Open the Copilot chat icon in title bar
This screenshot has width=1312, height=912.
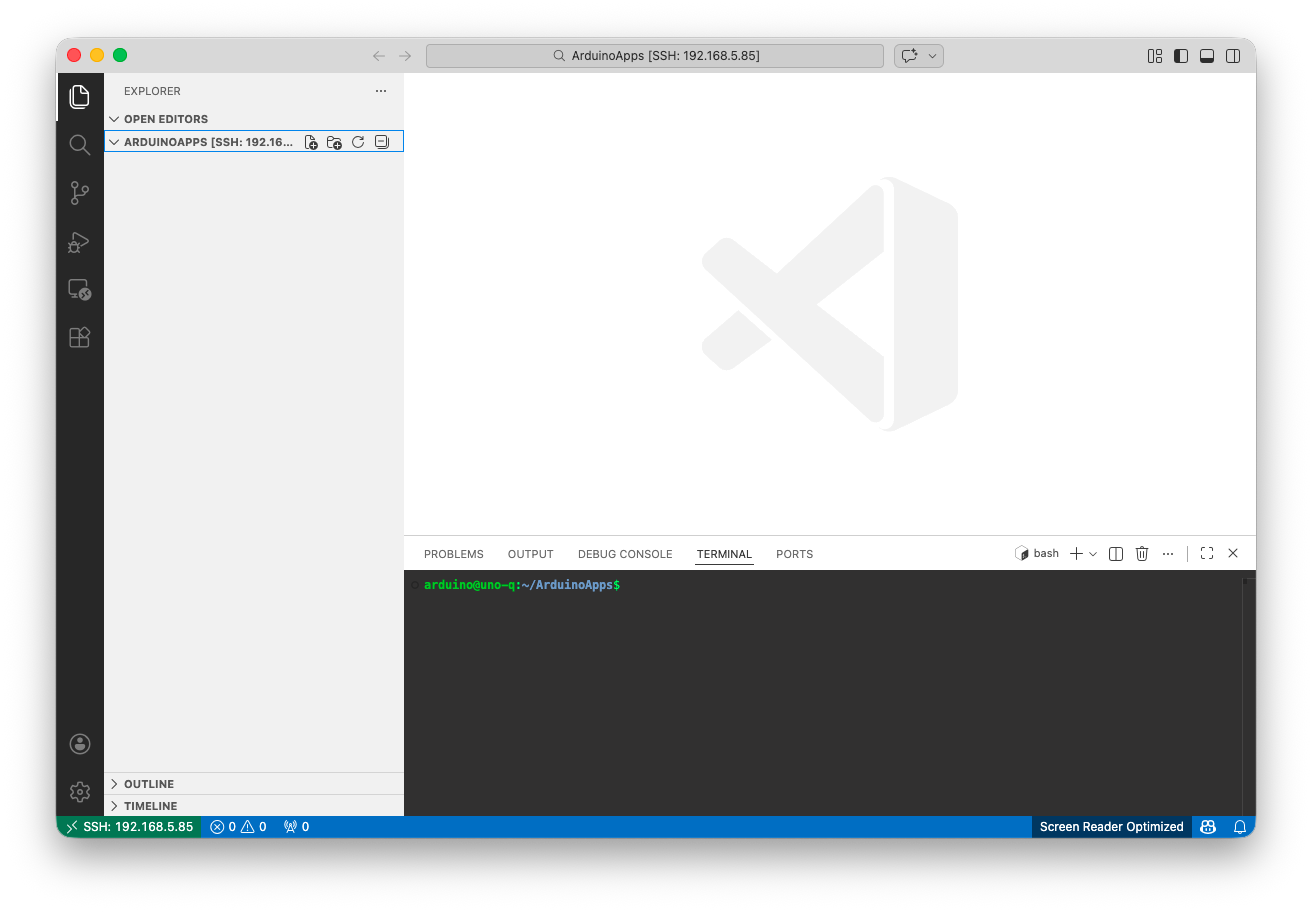909,56
